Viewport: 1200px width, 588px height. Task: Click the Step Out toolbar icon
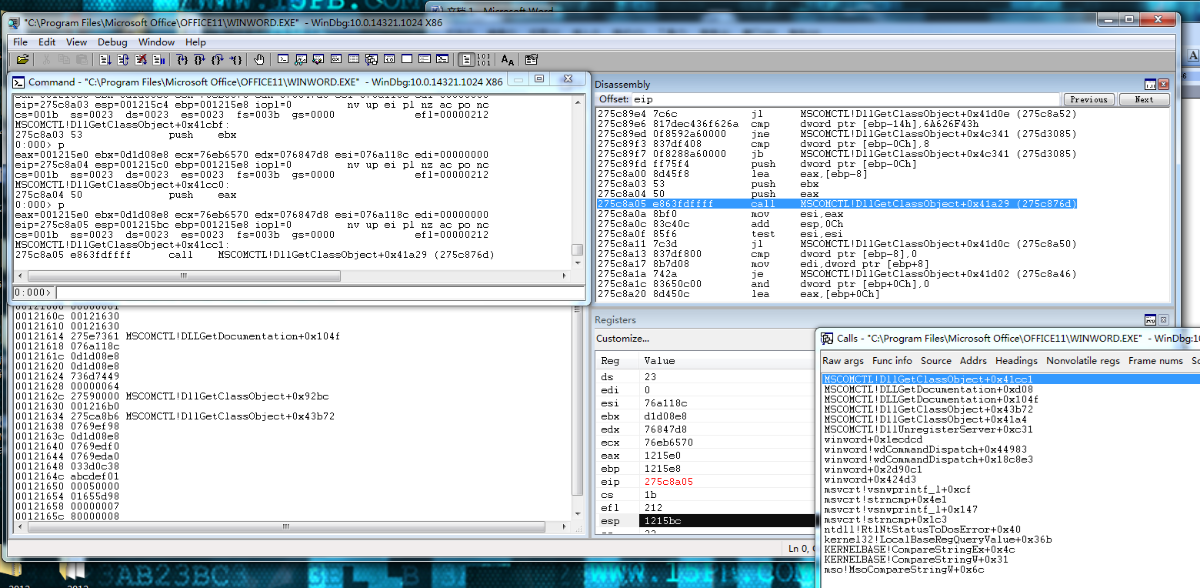pyautogui.click(x=218, y=60)
